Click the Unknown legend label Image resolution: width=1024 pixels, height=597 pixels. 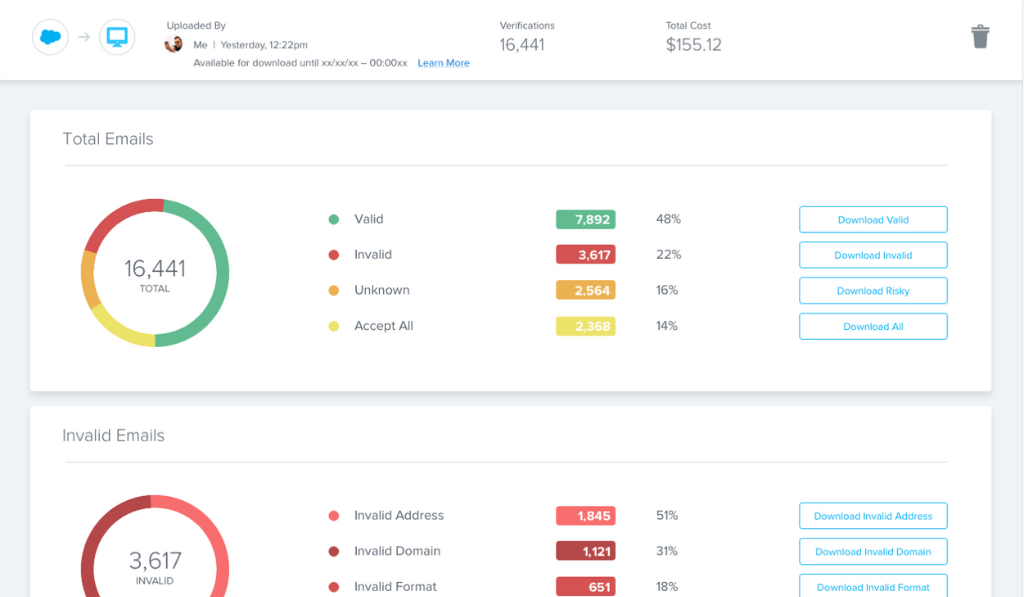pos(382,290)
